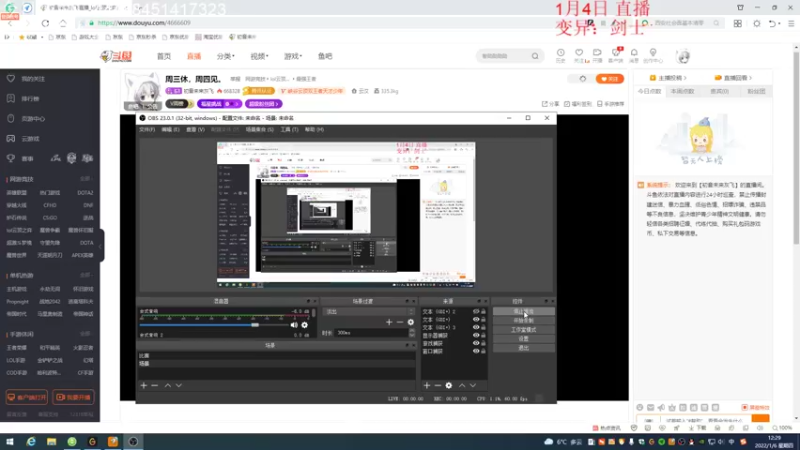The width and height of the screenshot is (800, 450).
Task: Expand the 视频 dropdown in Douyu nav
Action: click(259, 56)
